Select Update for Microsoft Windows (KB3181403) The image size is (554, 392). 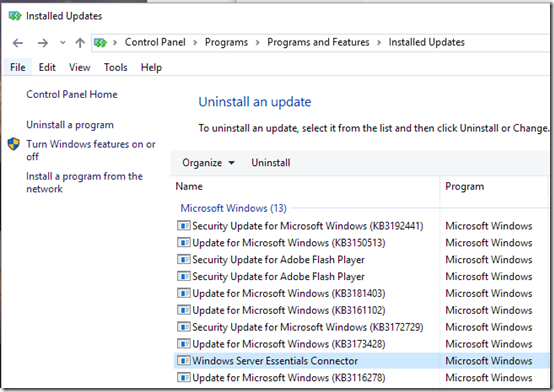click(289, 293)
